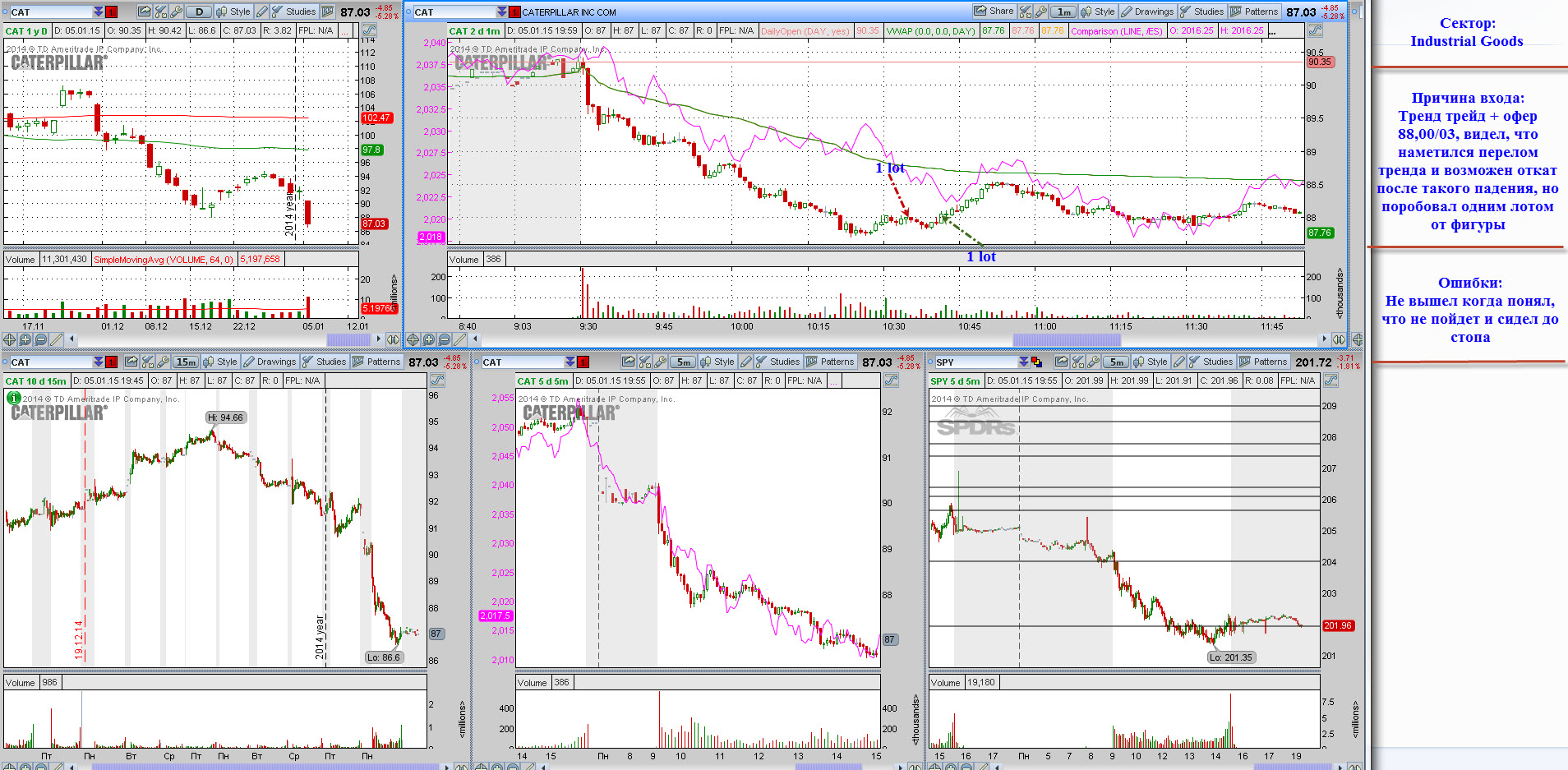This screenshot has width=1568, height=770.
Task: Click chart mode icon beside CAT 2 d 1m header
Action: (x=1315, y=30)
